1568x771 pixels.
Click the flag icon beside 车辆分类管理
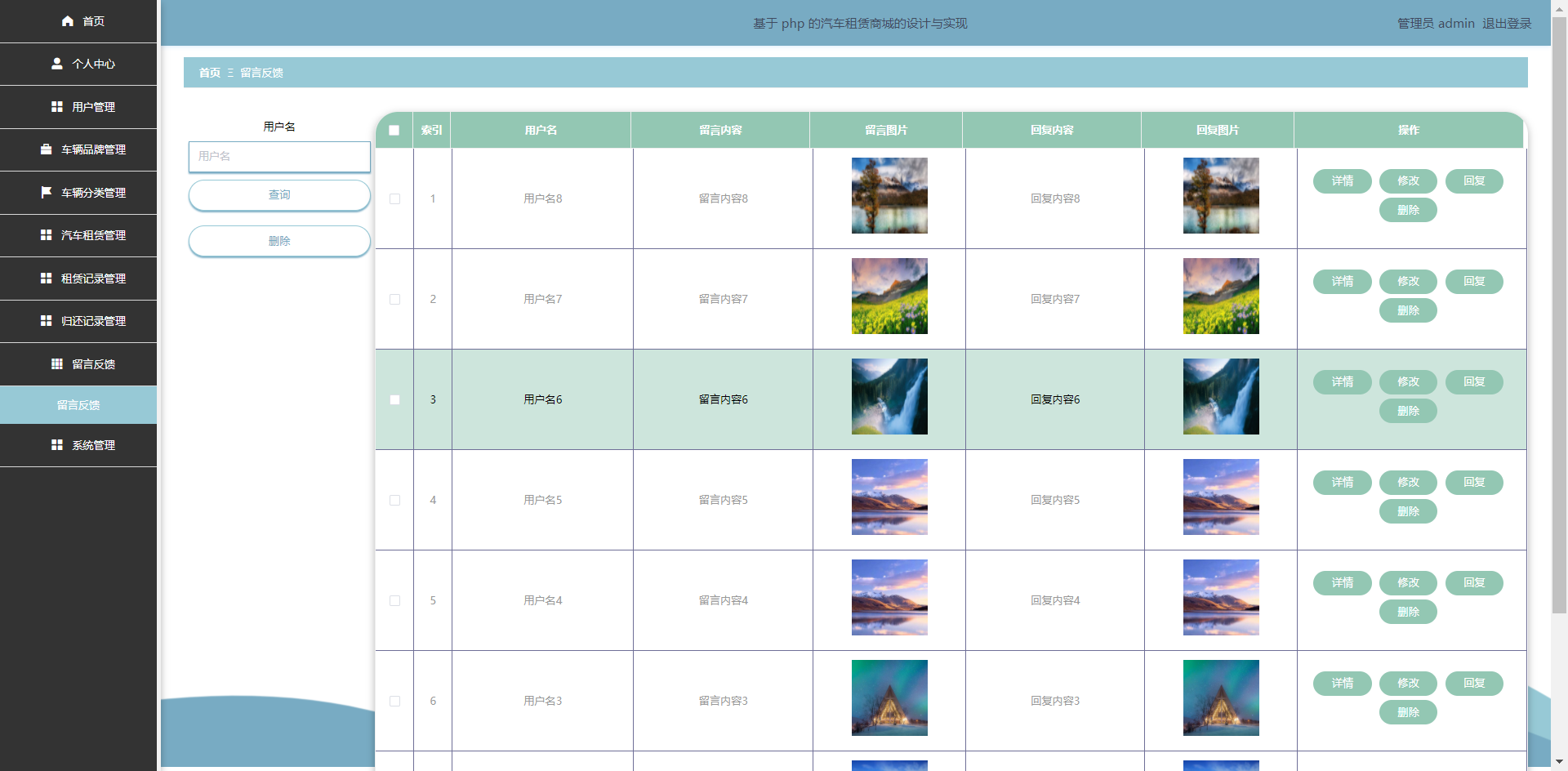[x=47, y=193]
